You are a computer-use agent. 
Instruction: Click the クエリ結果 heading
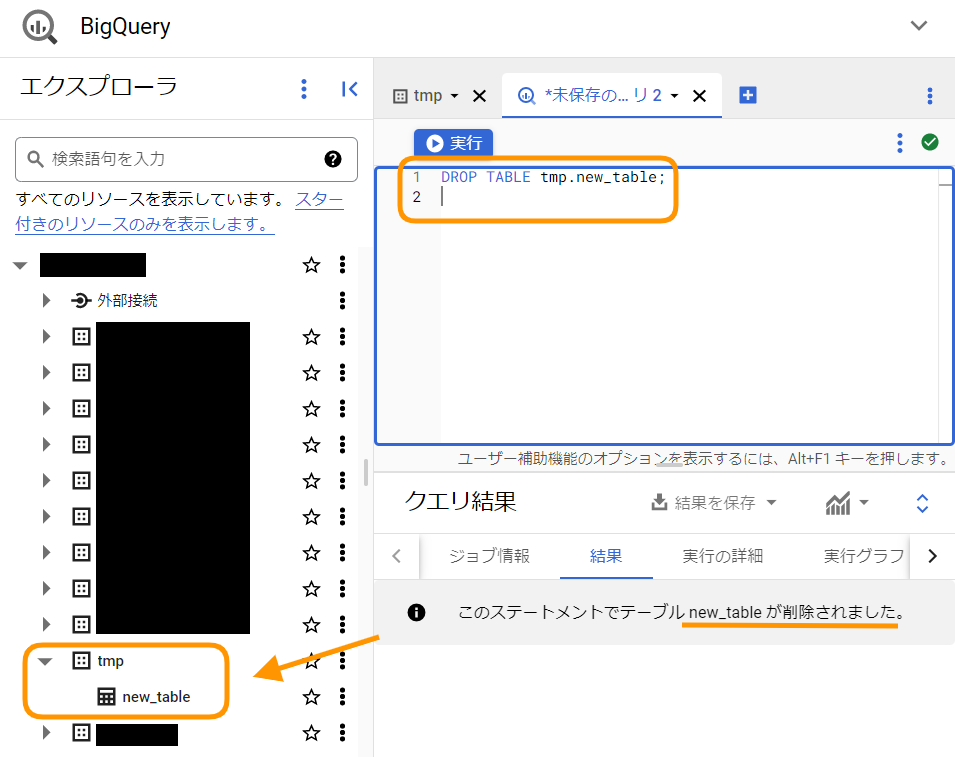460,502
